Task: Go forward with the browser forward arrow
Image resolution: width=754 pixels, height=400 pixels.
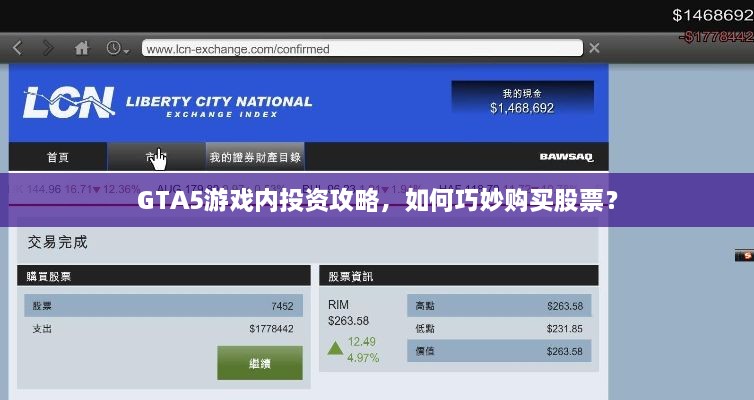Action: click(x=48, y=48)
